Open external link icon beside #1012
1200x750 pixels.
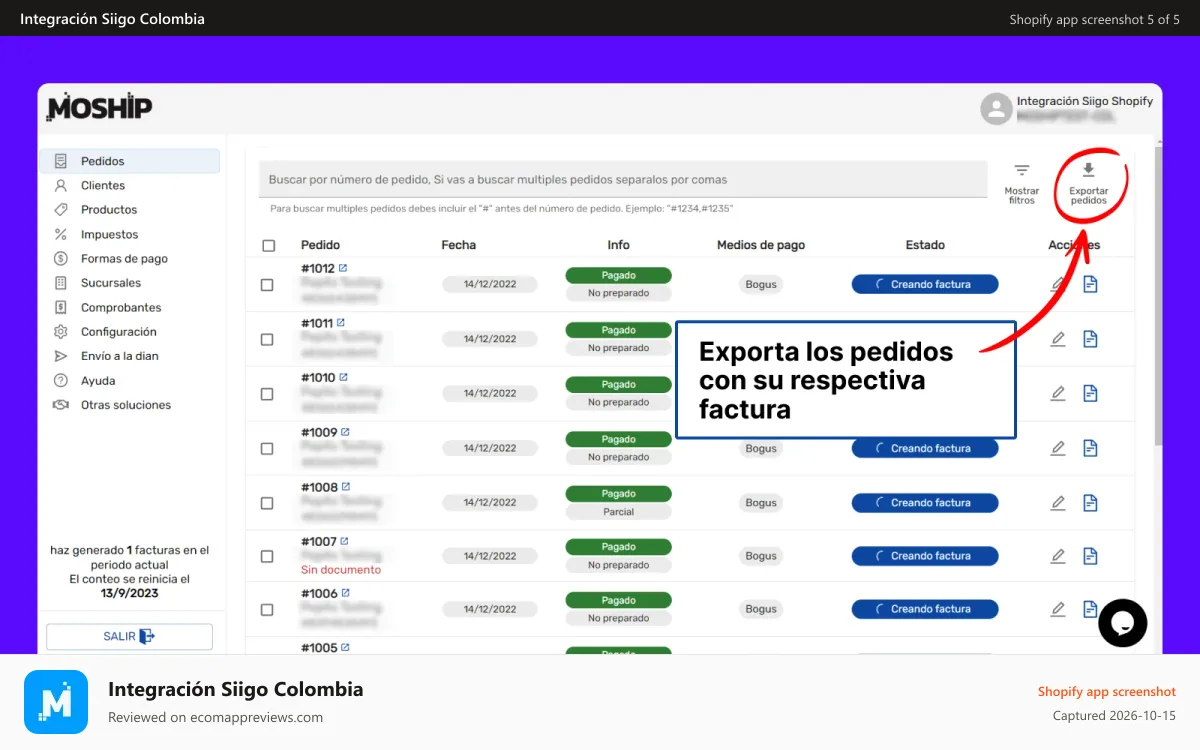(x=343, y=268)
